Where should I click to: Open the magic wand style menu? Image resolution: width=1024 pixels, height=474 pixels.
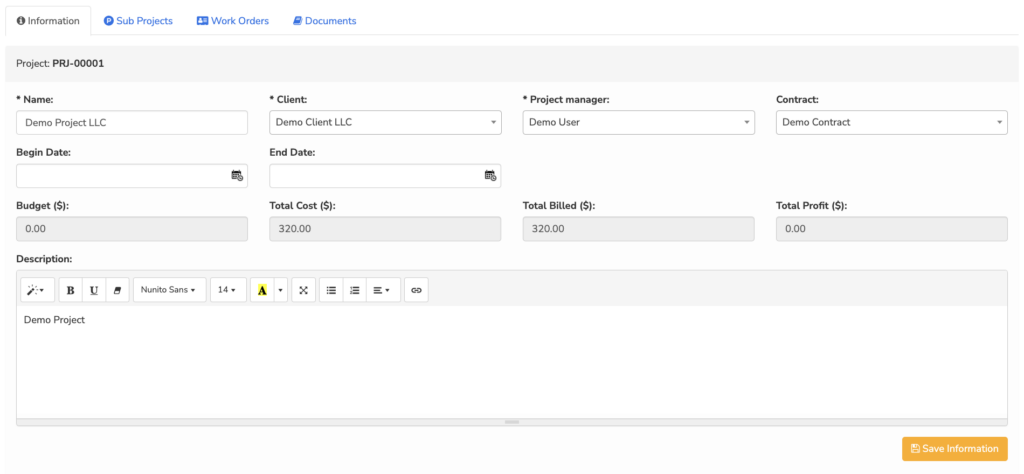click(x=37, y=290)
